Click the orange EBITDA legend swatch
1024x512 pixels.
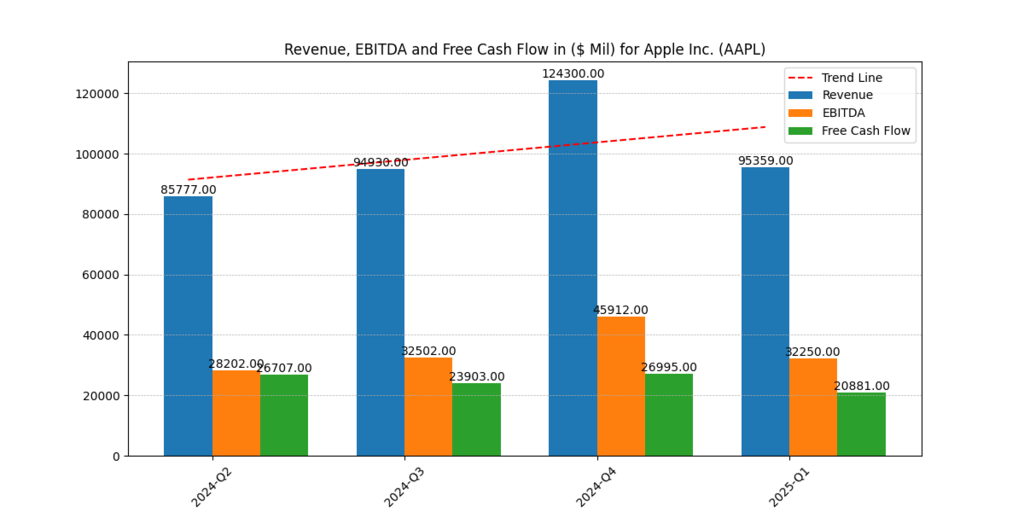click(x=801, y=113)
